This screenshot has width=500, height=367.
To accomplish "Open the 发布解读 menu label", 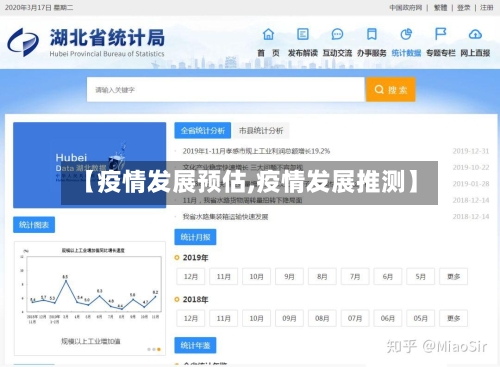I will pyautogui.click(x=303, y=53).
